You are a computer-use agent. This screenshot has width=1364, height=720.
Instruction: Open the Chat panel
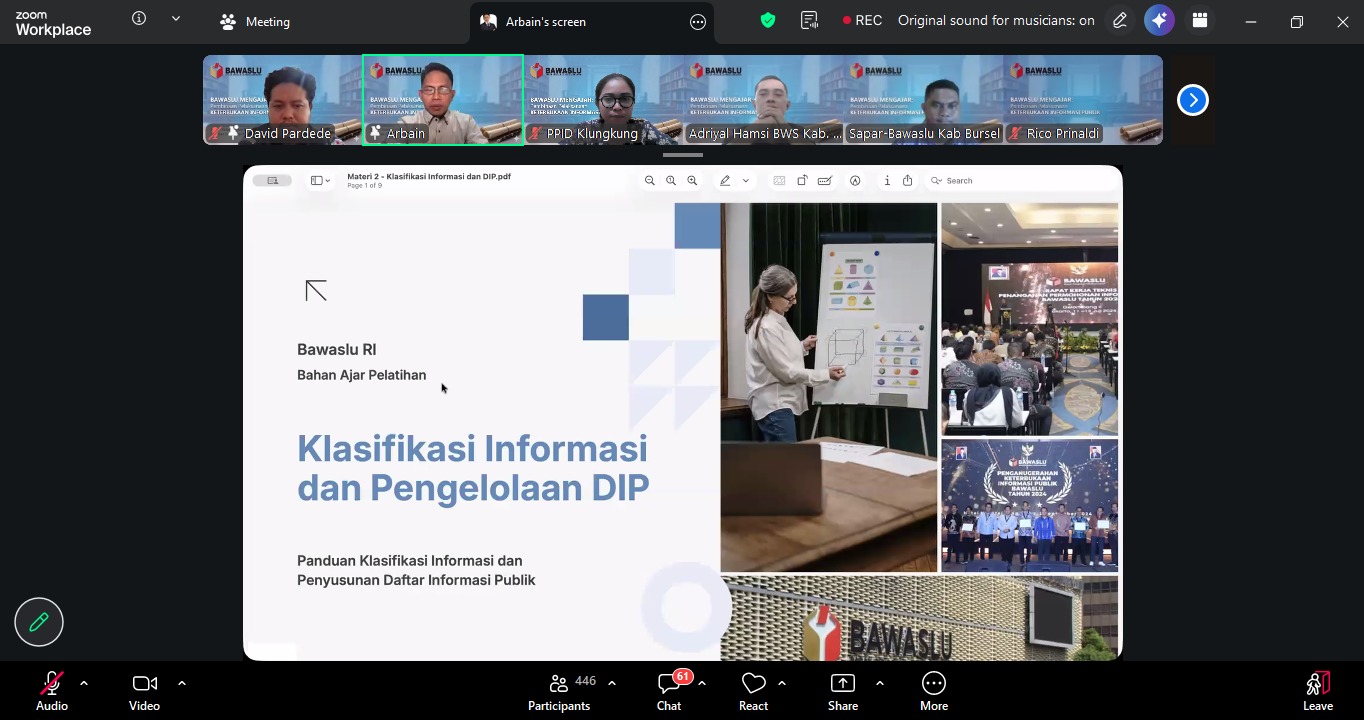point(670,691)
